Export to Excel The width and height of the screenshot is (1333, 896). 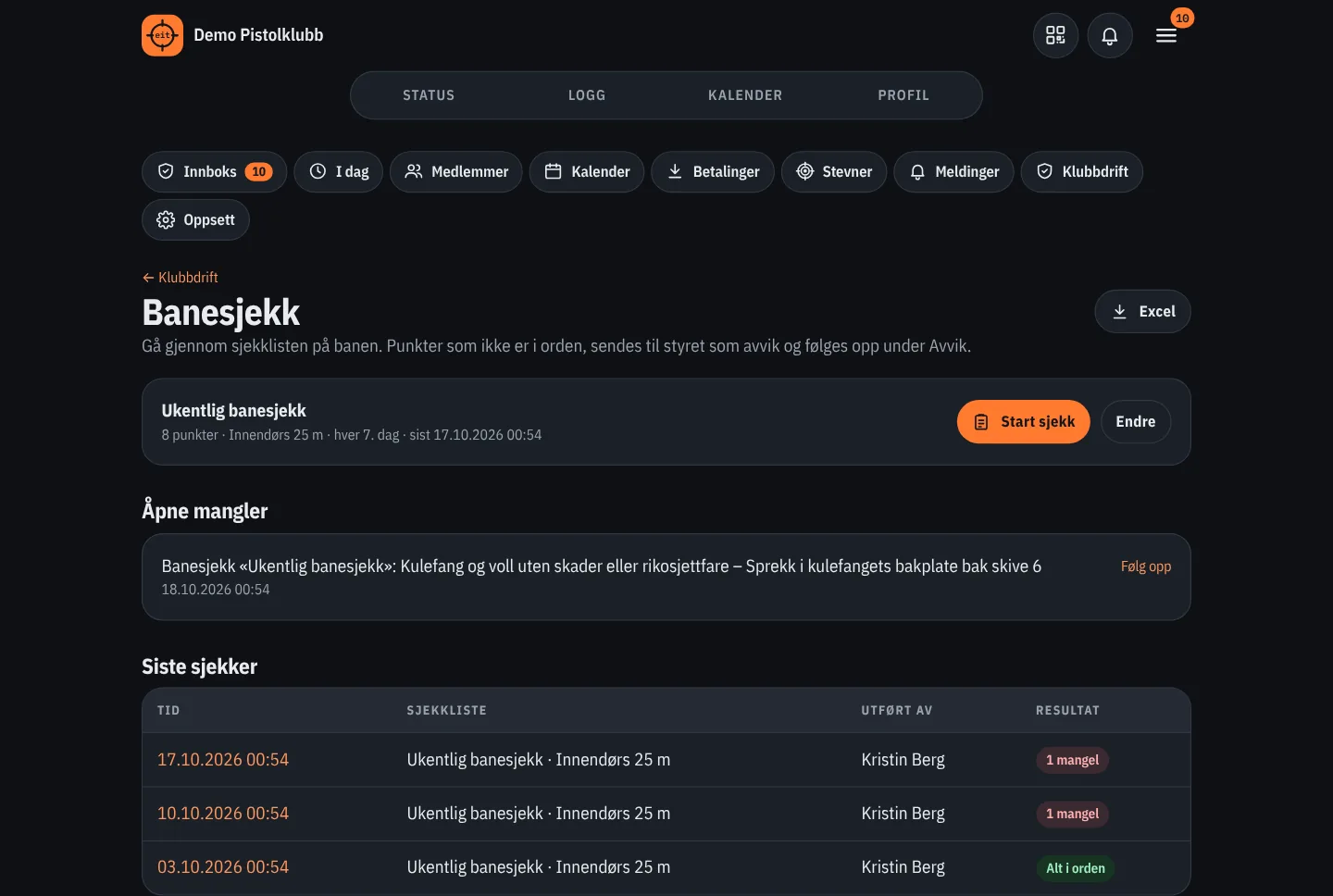pos(1142,311)
